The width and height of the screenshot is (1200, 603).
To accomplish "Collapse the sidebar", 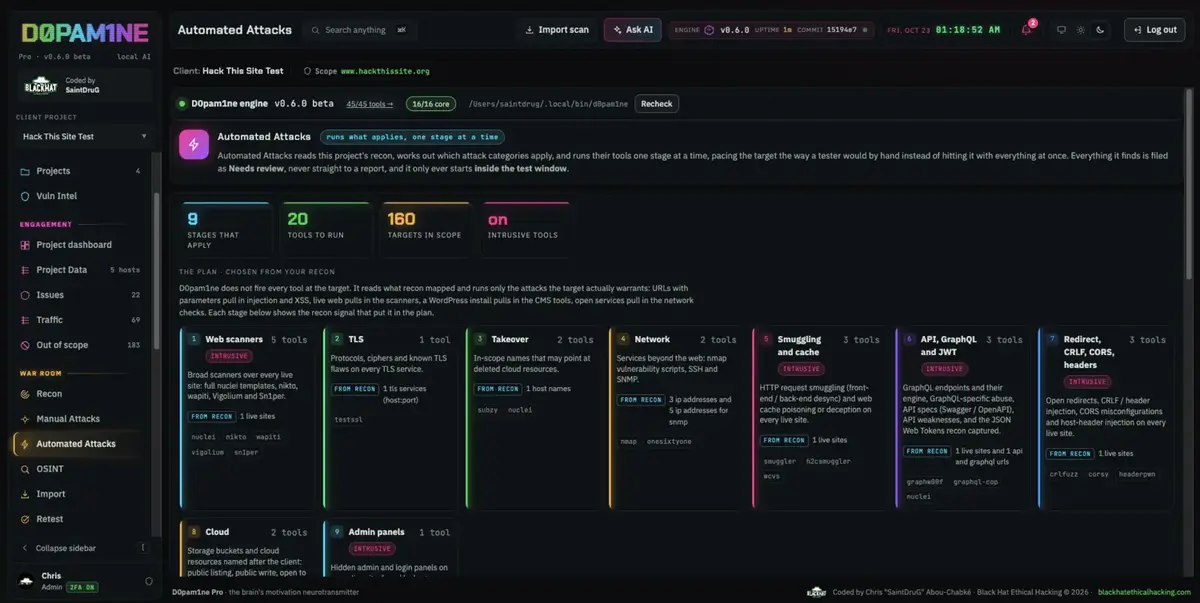I will pyautogui.click(x=66, y=548).
